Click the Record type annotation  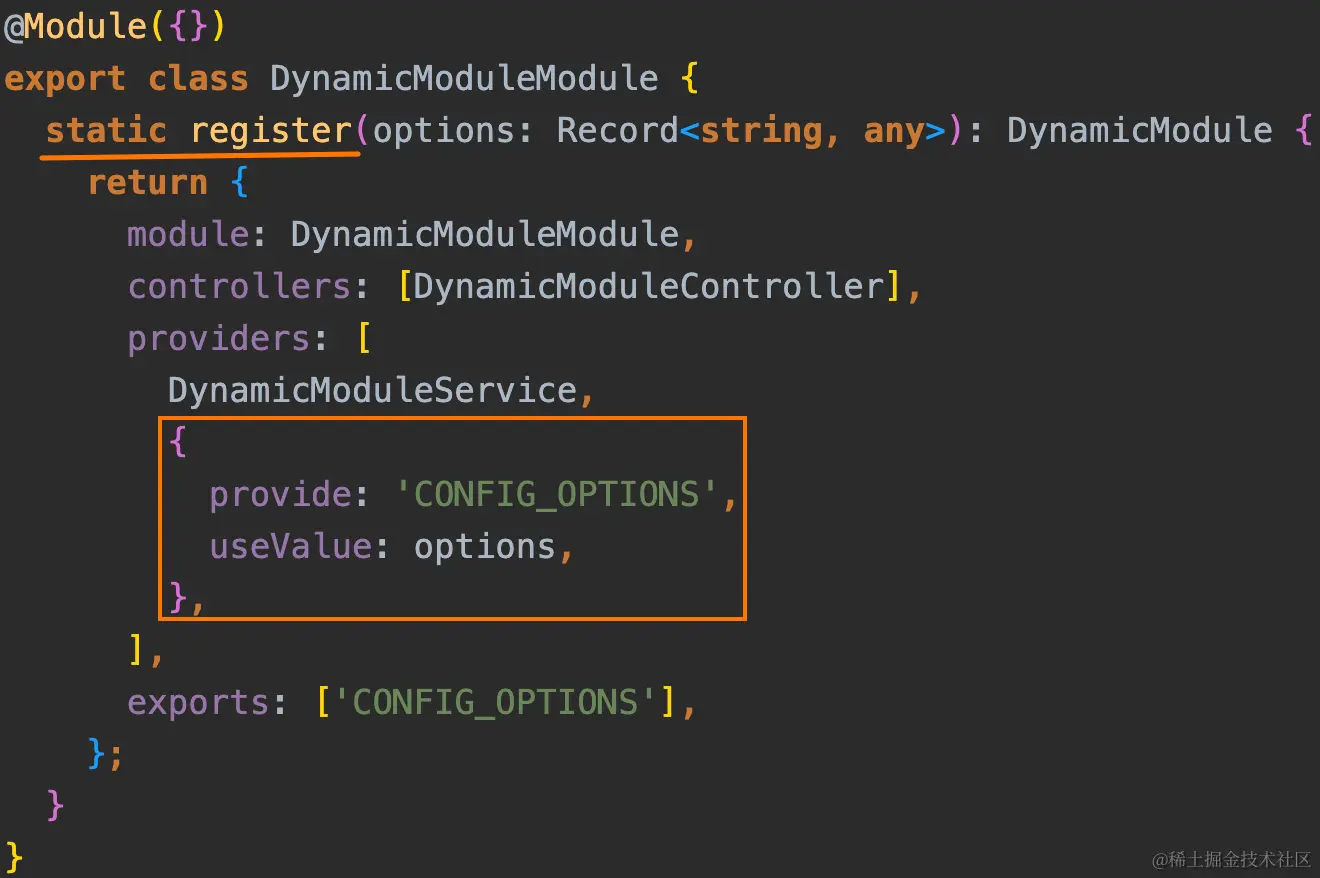pyautogui.click(x=617, y=131)
